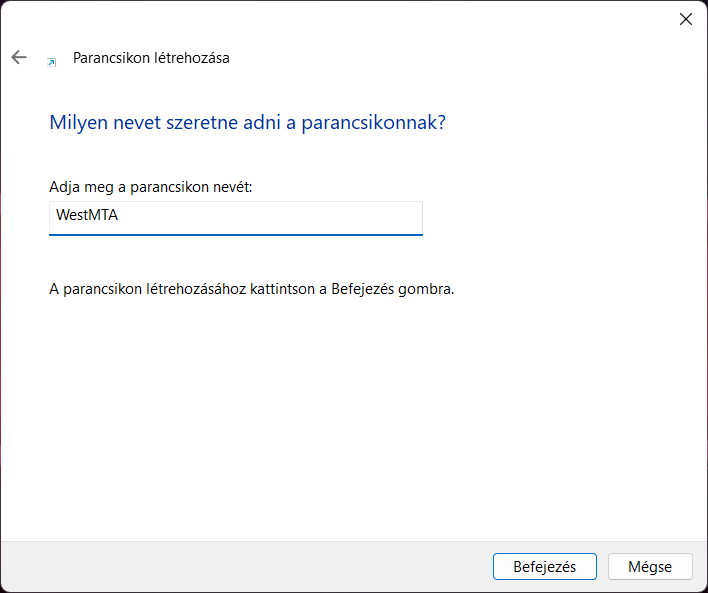
Task: Click the Befejezés button
Action: [545, 566]
